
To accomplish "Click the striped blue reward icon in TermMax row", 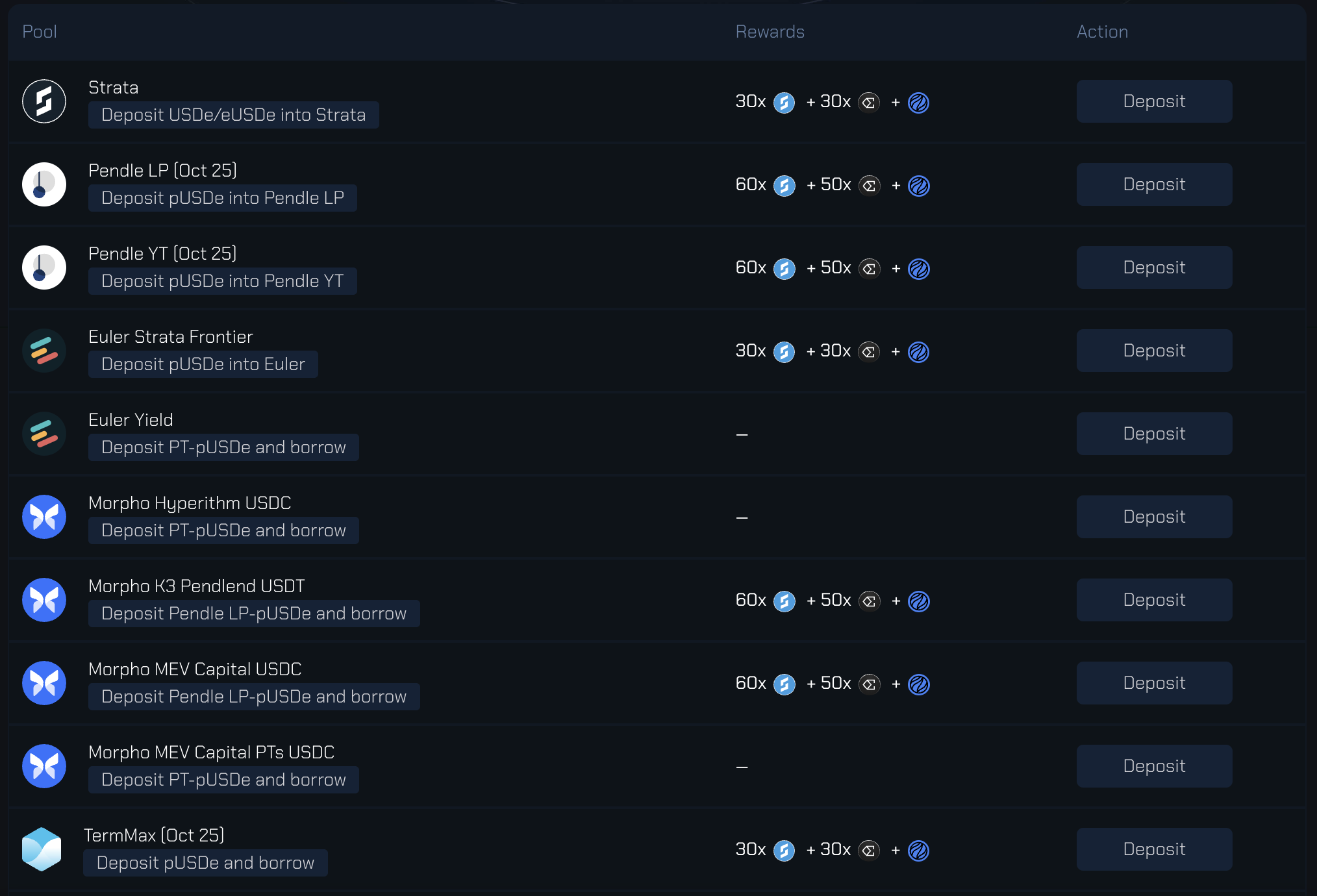I will pyautogui.click(x=918, y=851).
